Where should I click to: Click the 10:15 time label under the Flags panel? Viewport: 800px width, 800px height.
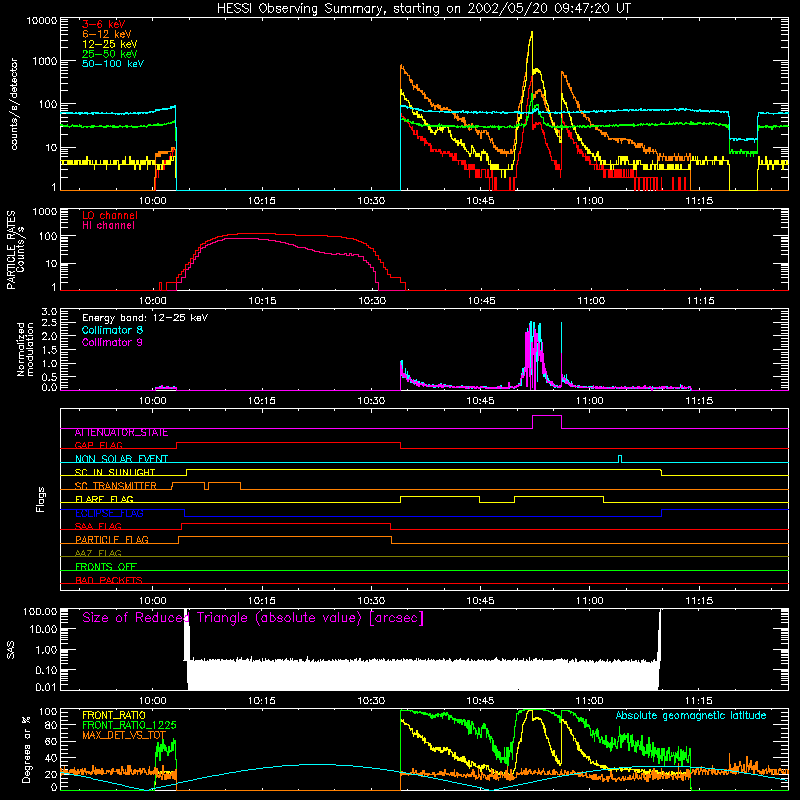tap(262, 601)
